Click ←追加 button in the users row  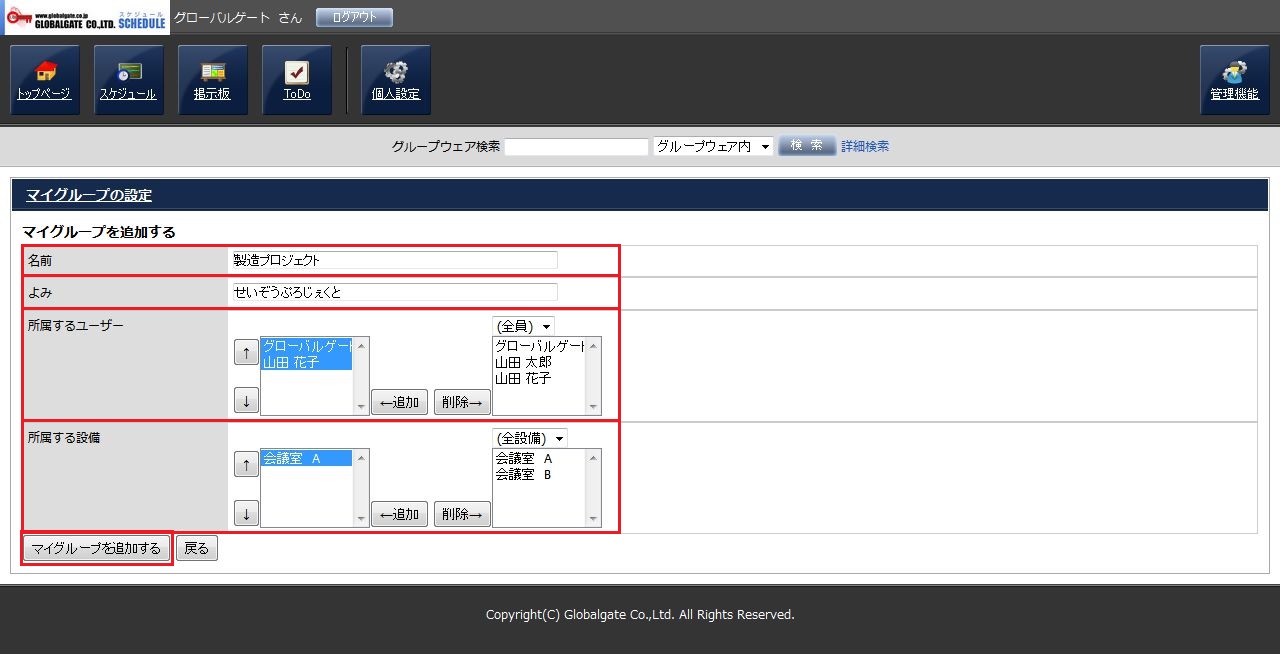point(399,402)
